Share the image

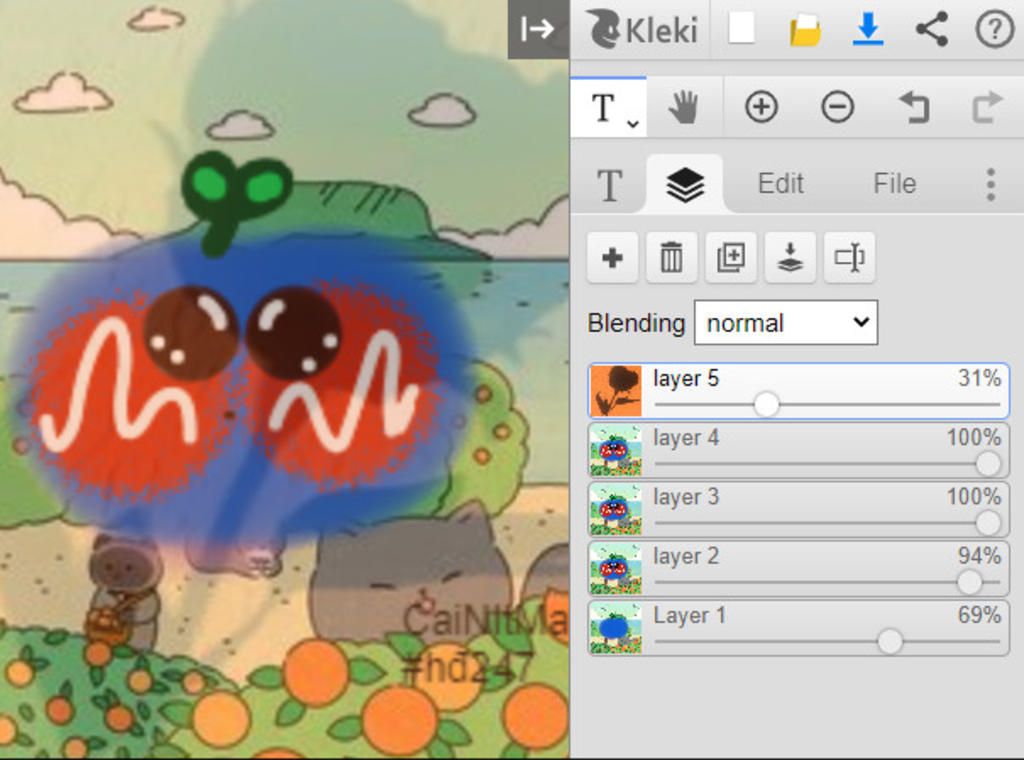tap(932, 29)
